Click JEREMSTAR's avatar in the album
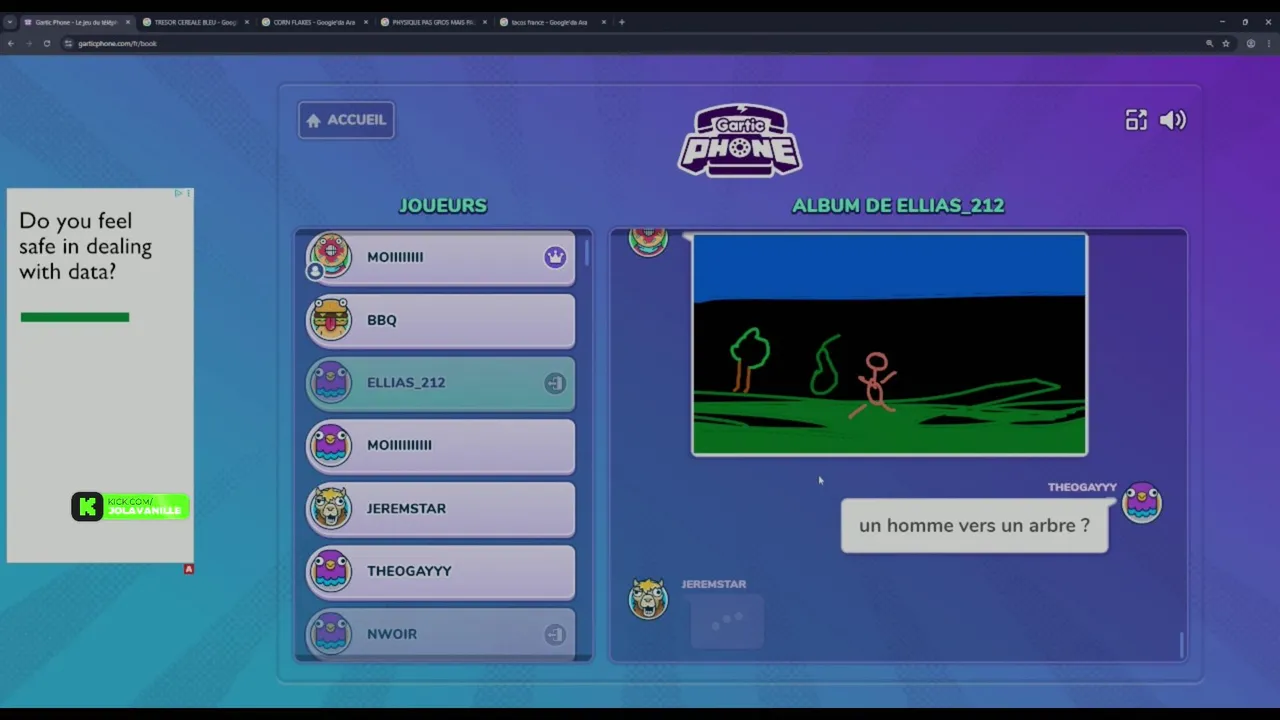This screenshot has height=720, width=1280. click(x=648, y=598)
